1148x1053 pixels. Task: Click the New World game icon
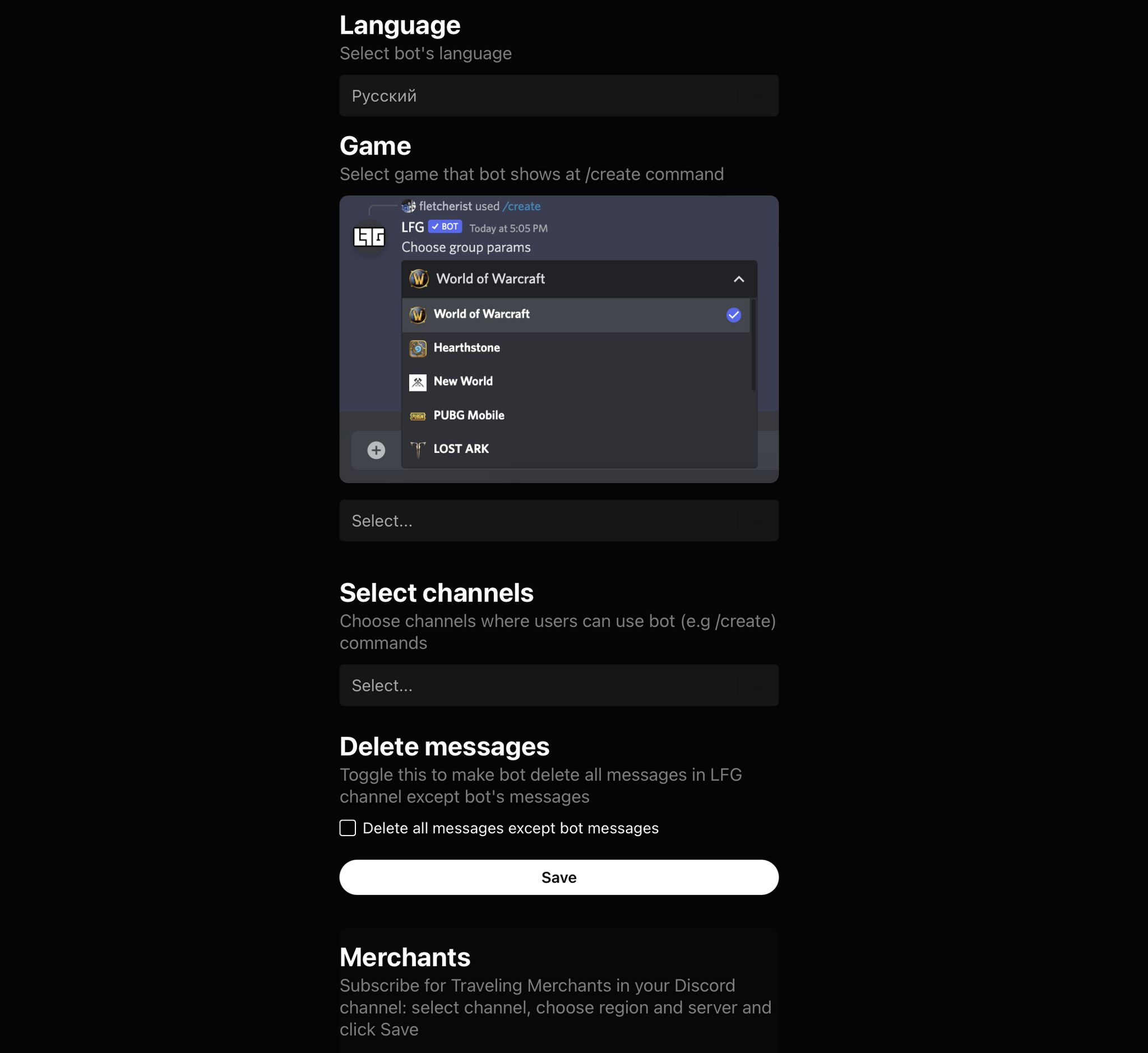(419, 382)
